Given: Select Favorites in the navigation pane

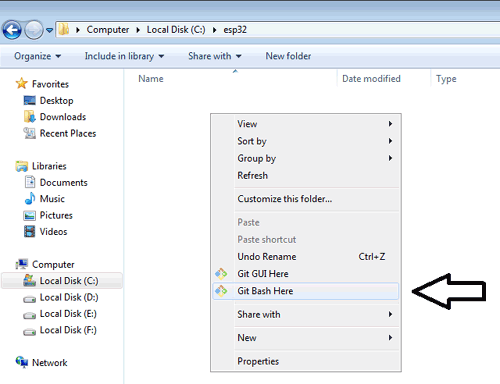Looking at the screenshot, I should pyautogui.click(x=50, y=84).
